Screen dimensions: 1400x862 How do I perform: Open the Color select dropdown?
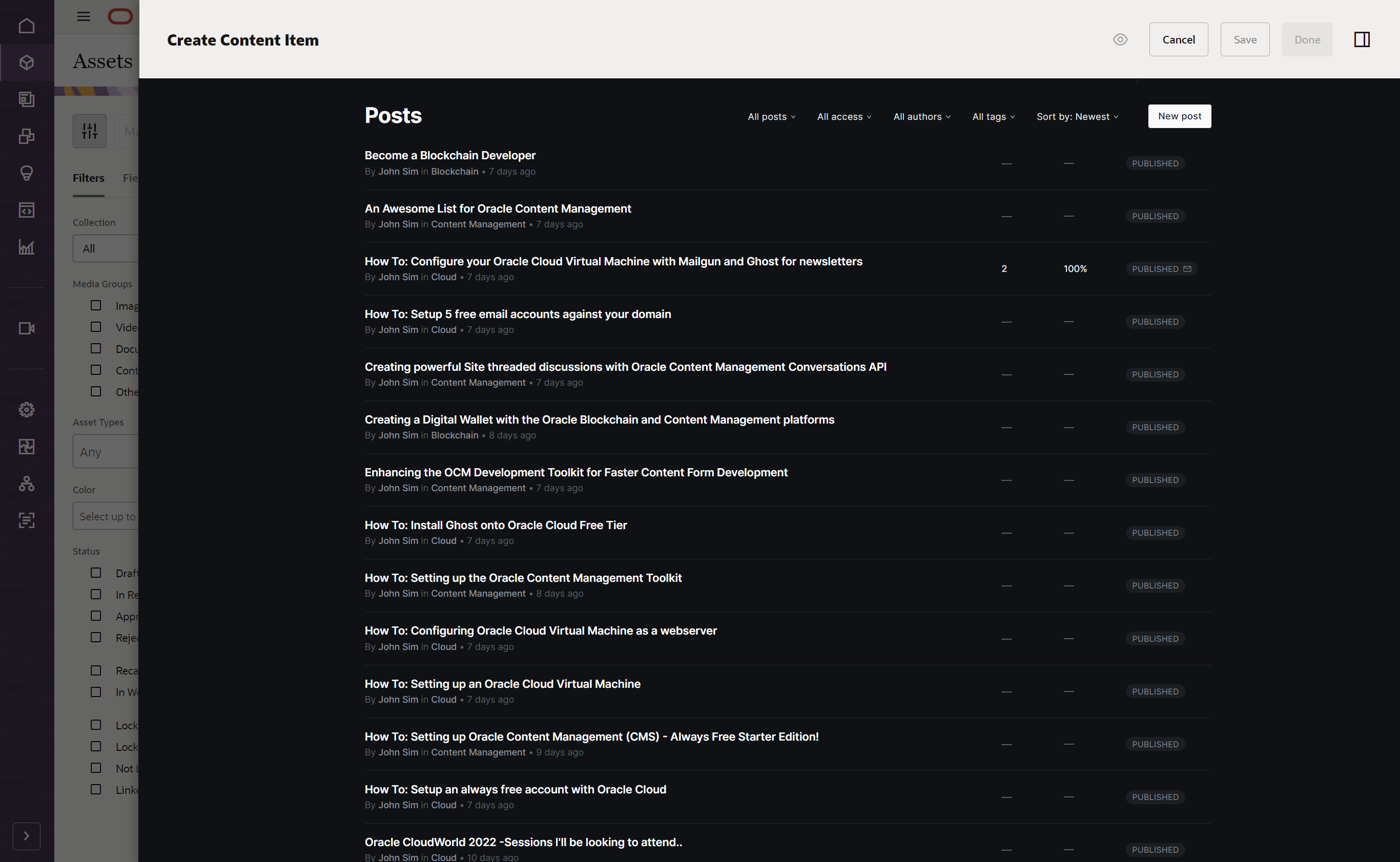(106, 516)
